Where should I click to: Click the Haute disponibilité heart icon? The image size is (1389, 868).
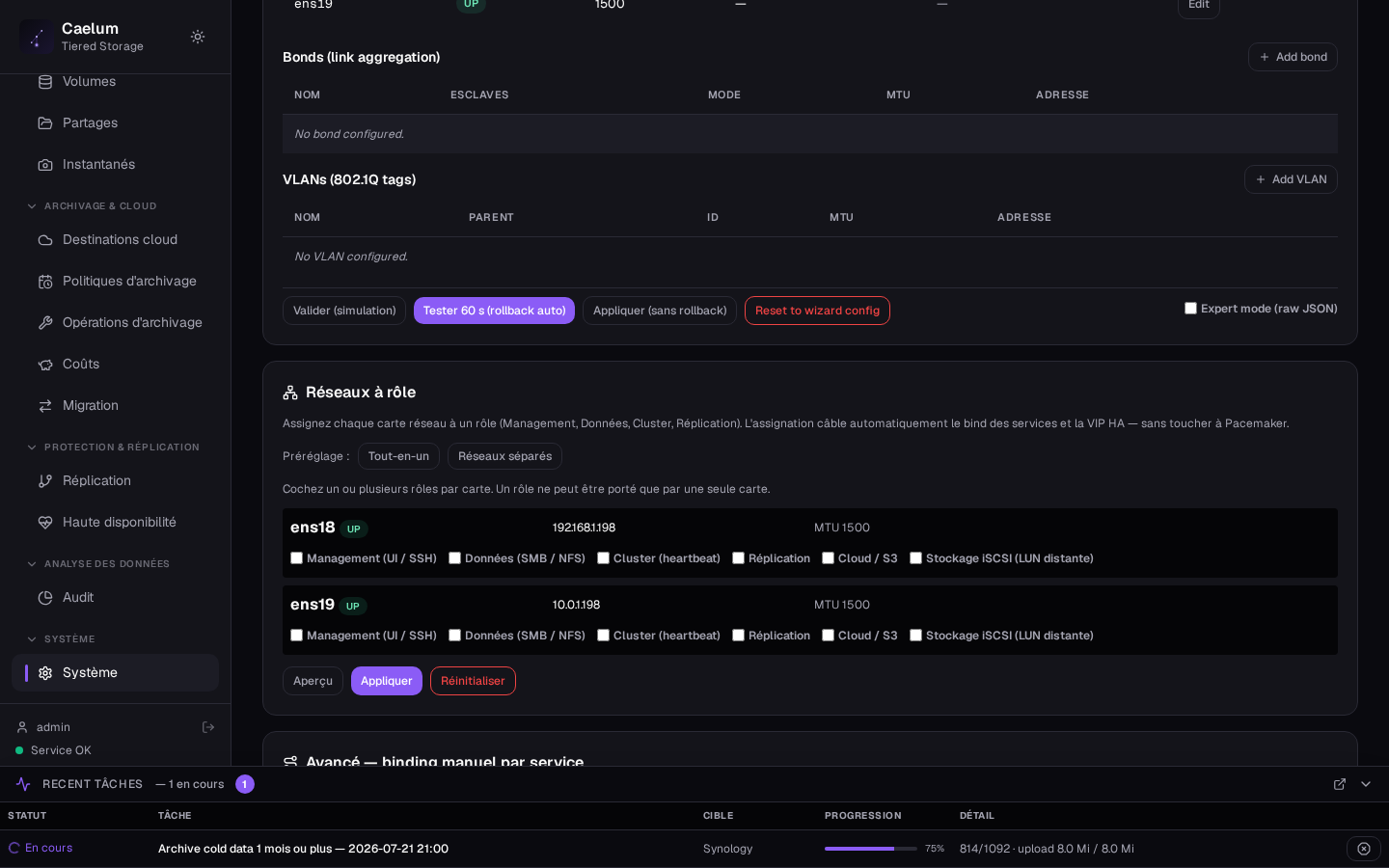pyautogui.click(x=45, y=523)
